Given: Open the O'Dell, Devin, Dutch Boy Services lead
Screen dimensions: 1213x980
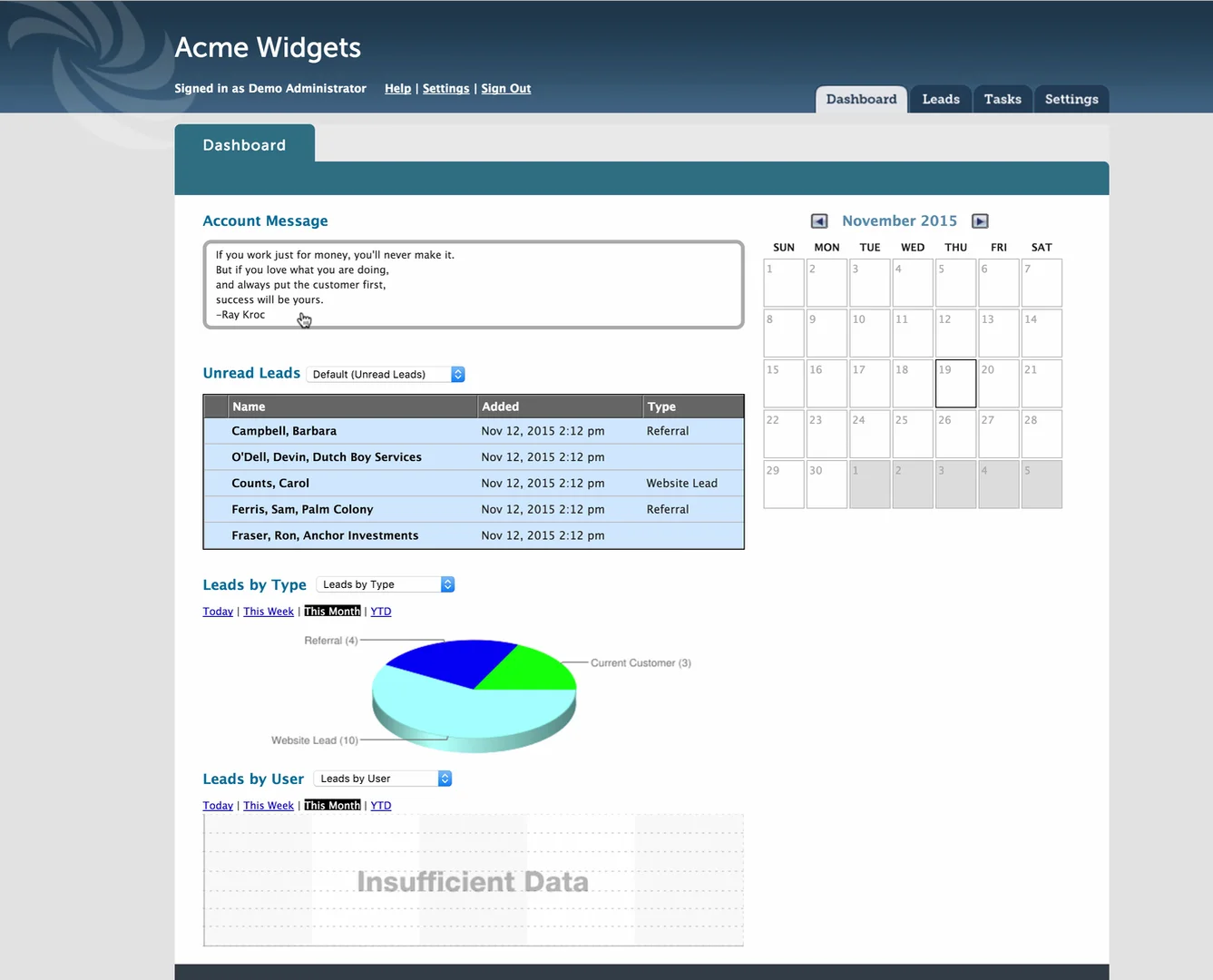Looking at the screenshot, I should click(474, 457).
